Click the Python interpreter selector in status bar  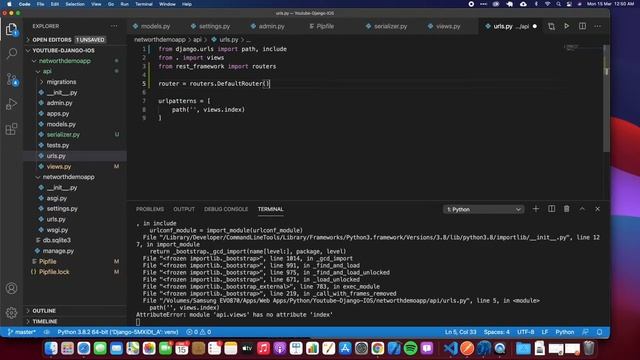pyautogui.click(x=118, y=332)
